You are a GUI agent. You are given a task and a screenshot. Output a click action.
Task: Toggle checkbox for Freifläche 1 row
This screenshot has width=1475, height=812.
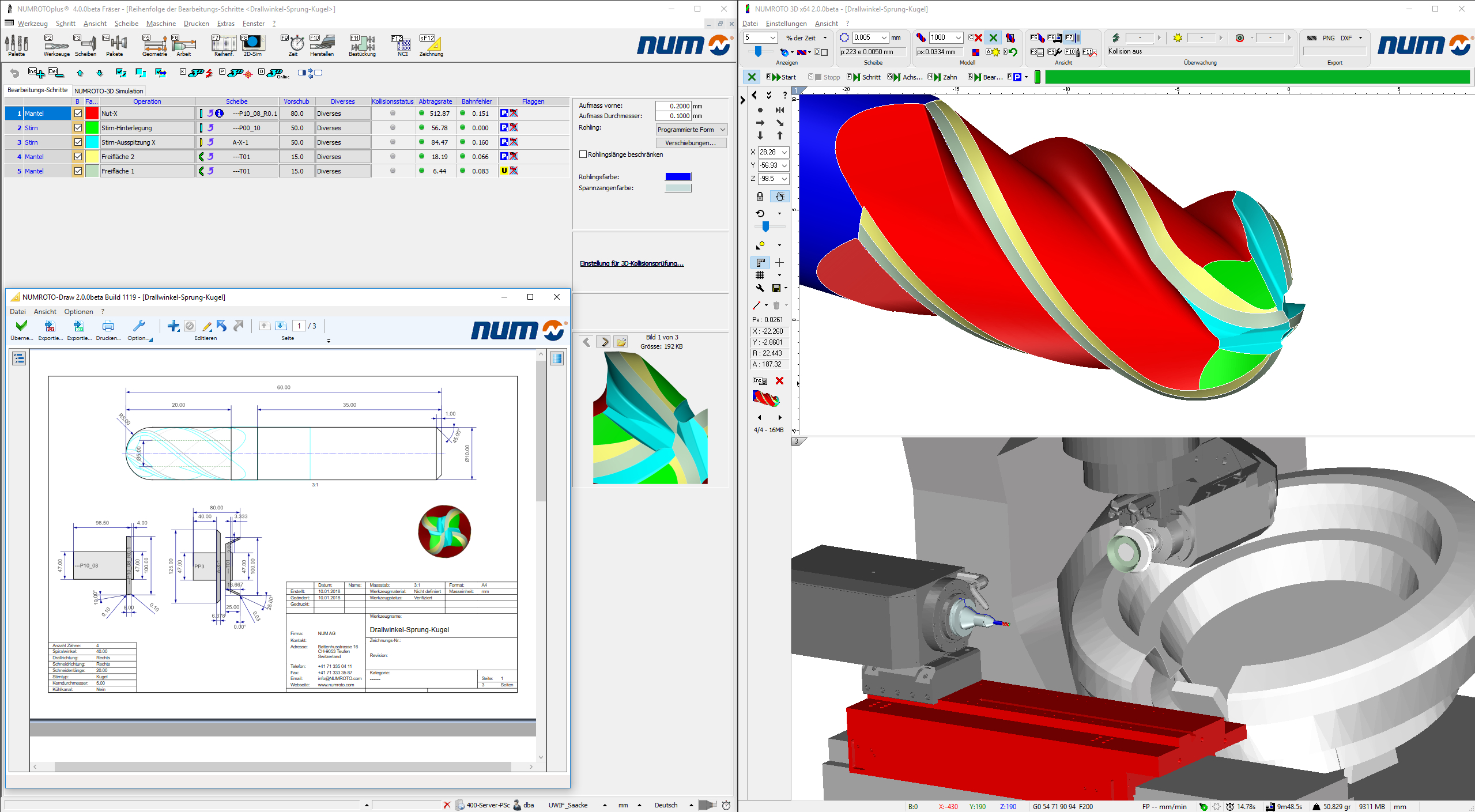tap(78, 171)
